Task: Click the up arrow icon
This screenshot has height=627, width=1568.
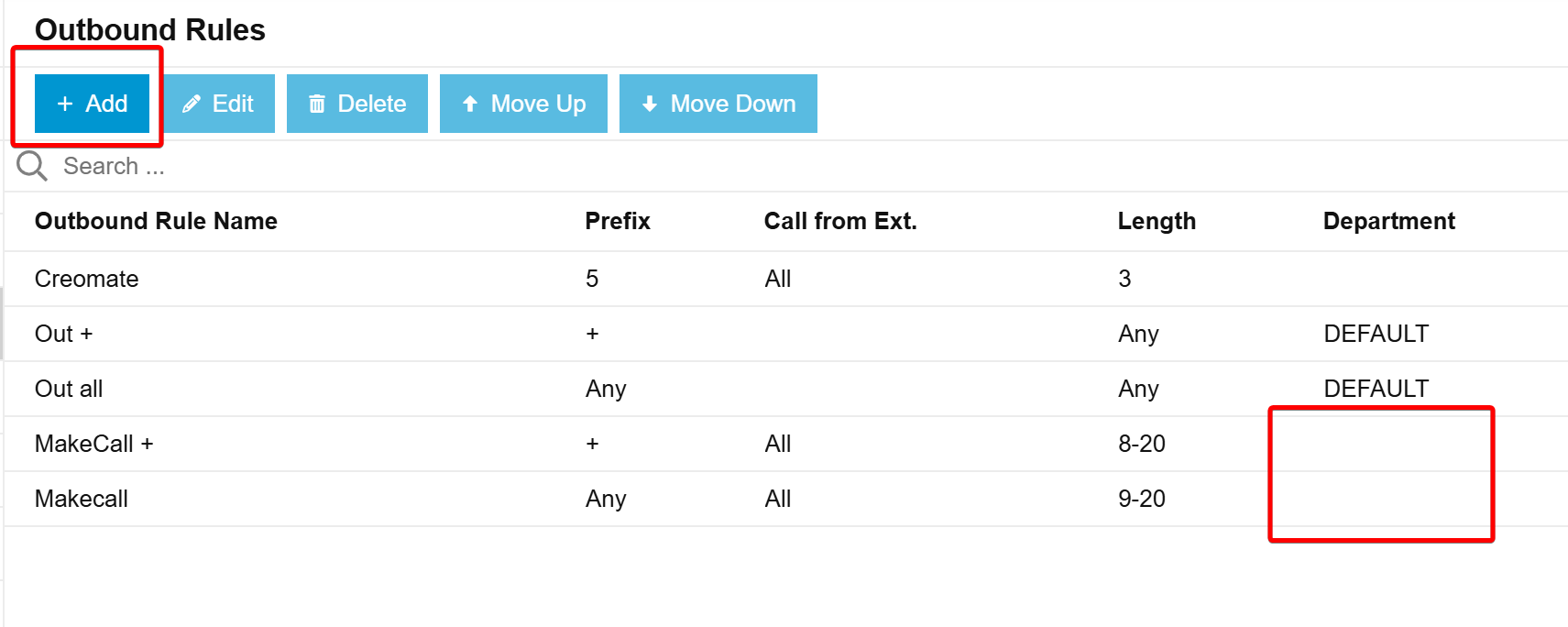Action: (470, 104)
